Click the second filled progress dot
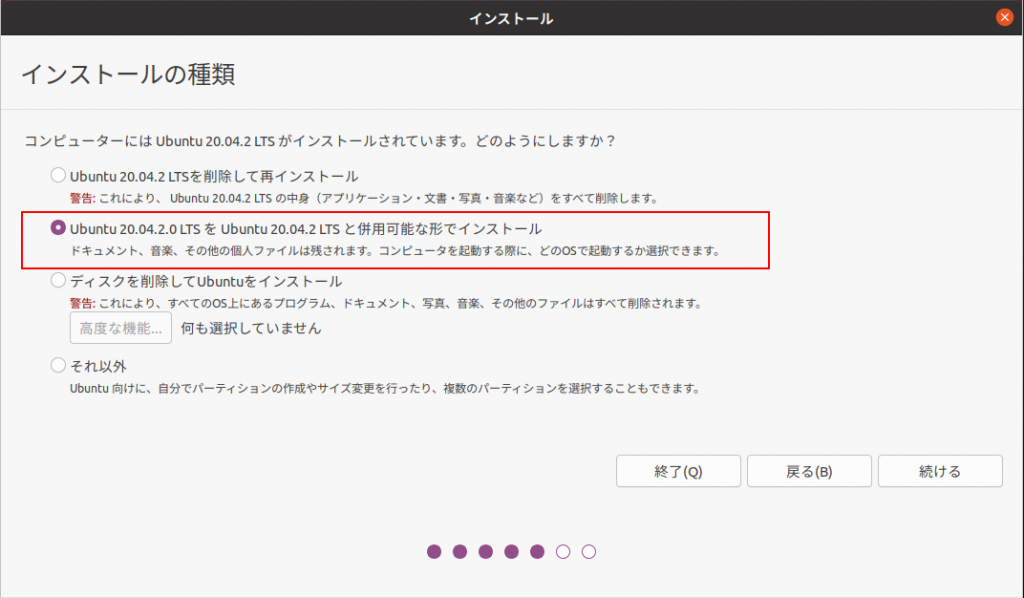The image size is (1024, 598). pyautogui.click(x=460, y=551)
